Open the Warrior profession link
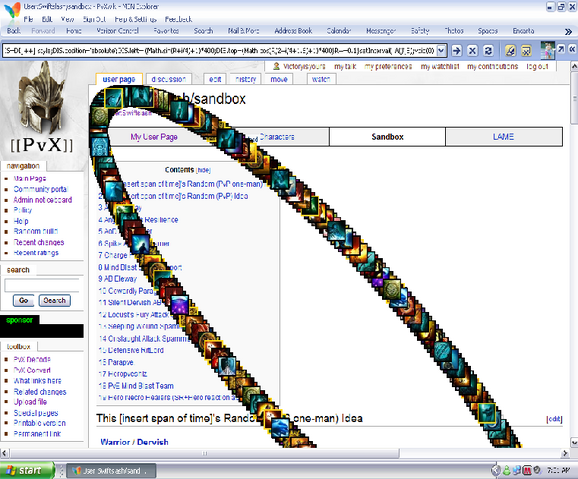 [x=115, y=442]
